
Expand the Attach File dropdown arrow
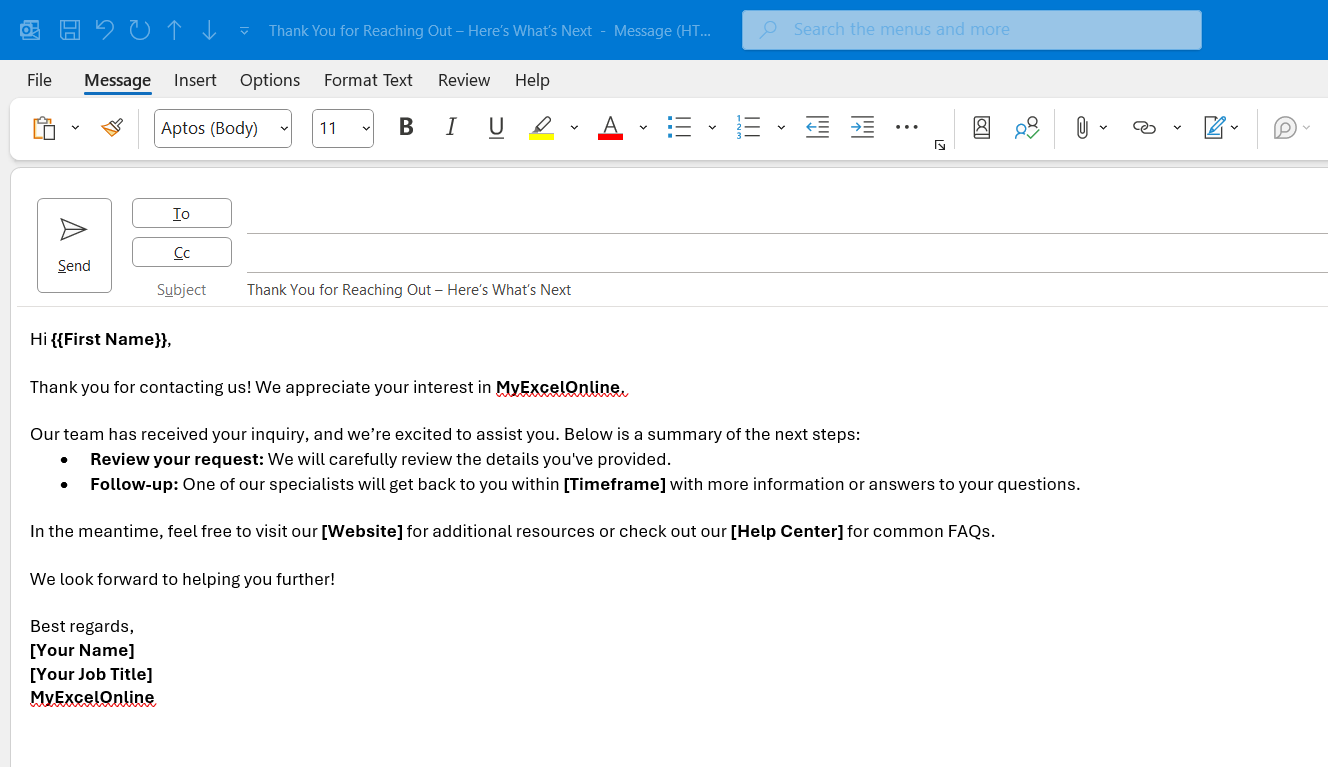point(1104,128)
